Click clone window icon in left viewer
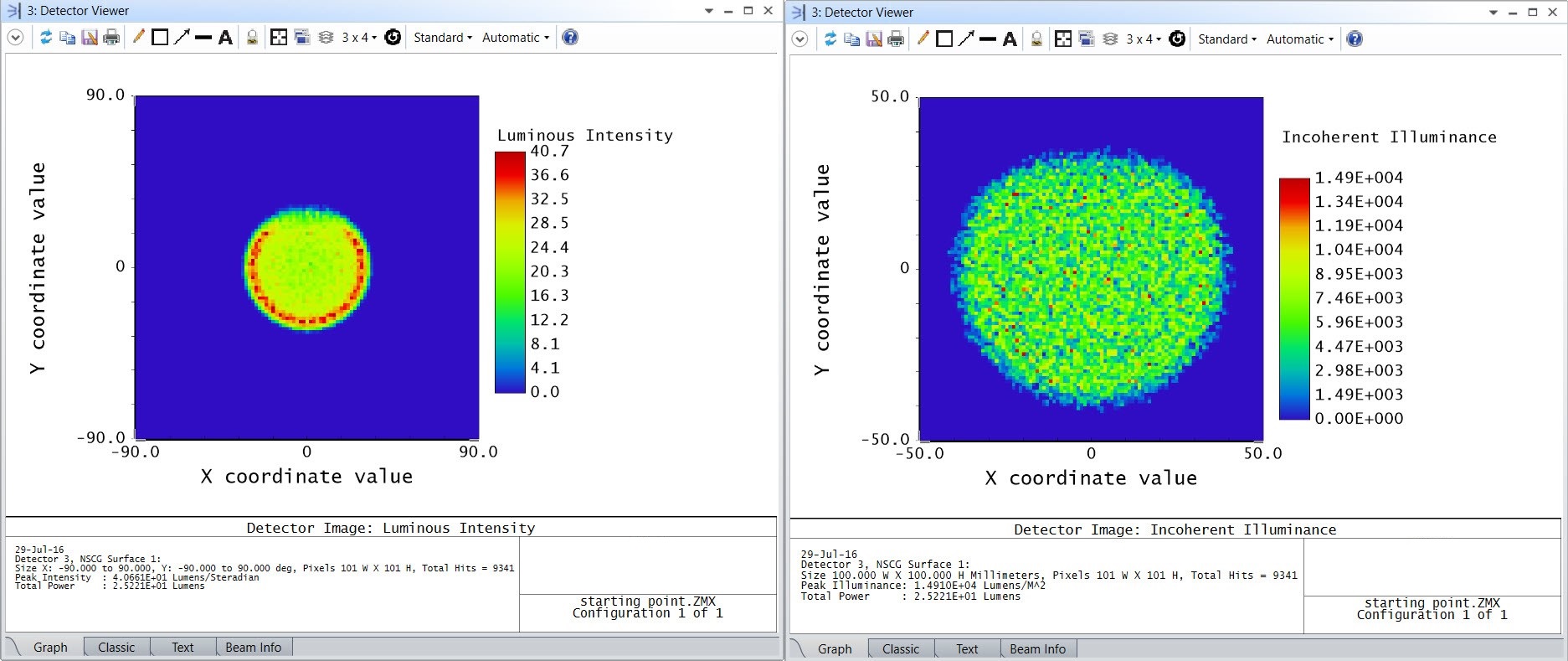1568x661 pixels. pos(302,38)
